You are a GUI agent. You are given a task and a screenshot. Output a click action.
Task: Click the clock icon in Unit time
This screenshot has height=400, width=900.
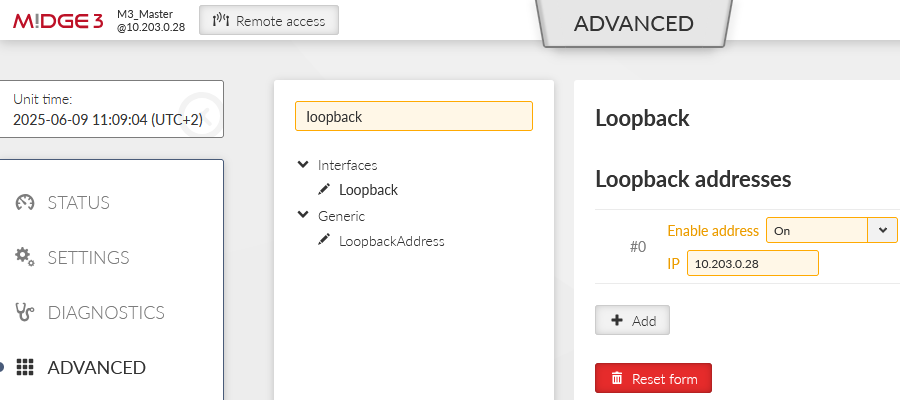[200, 114]
